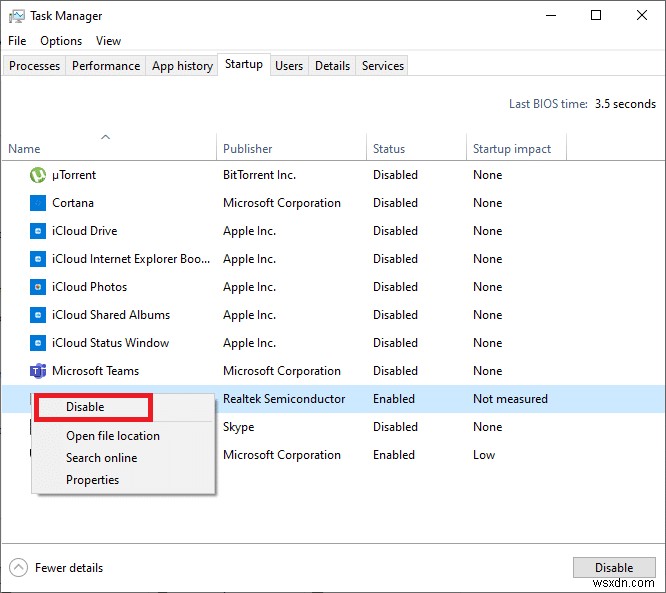The image size is (666, 593).
Task: Open Properties from the context menu
Action: click(92, 480)
